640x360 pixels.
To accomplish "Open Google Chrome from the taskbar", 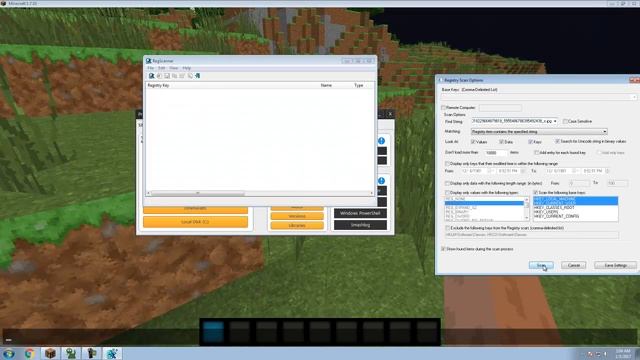I will coord(29,353).
